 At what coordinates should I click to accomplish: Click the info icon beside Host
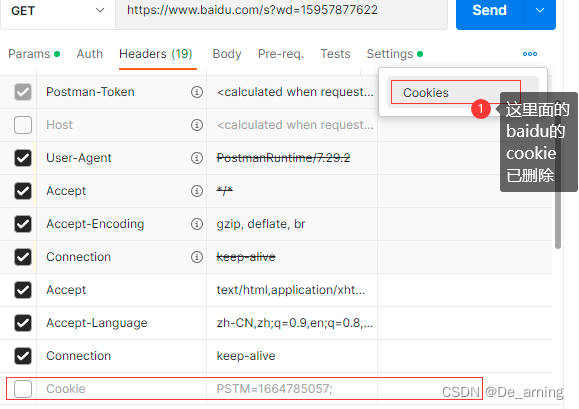(x=197, y=125)
